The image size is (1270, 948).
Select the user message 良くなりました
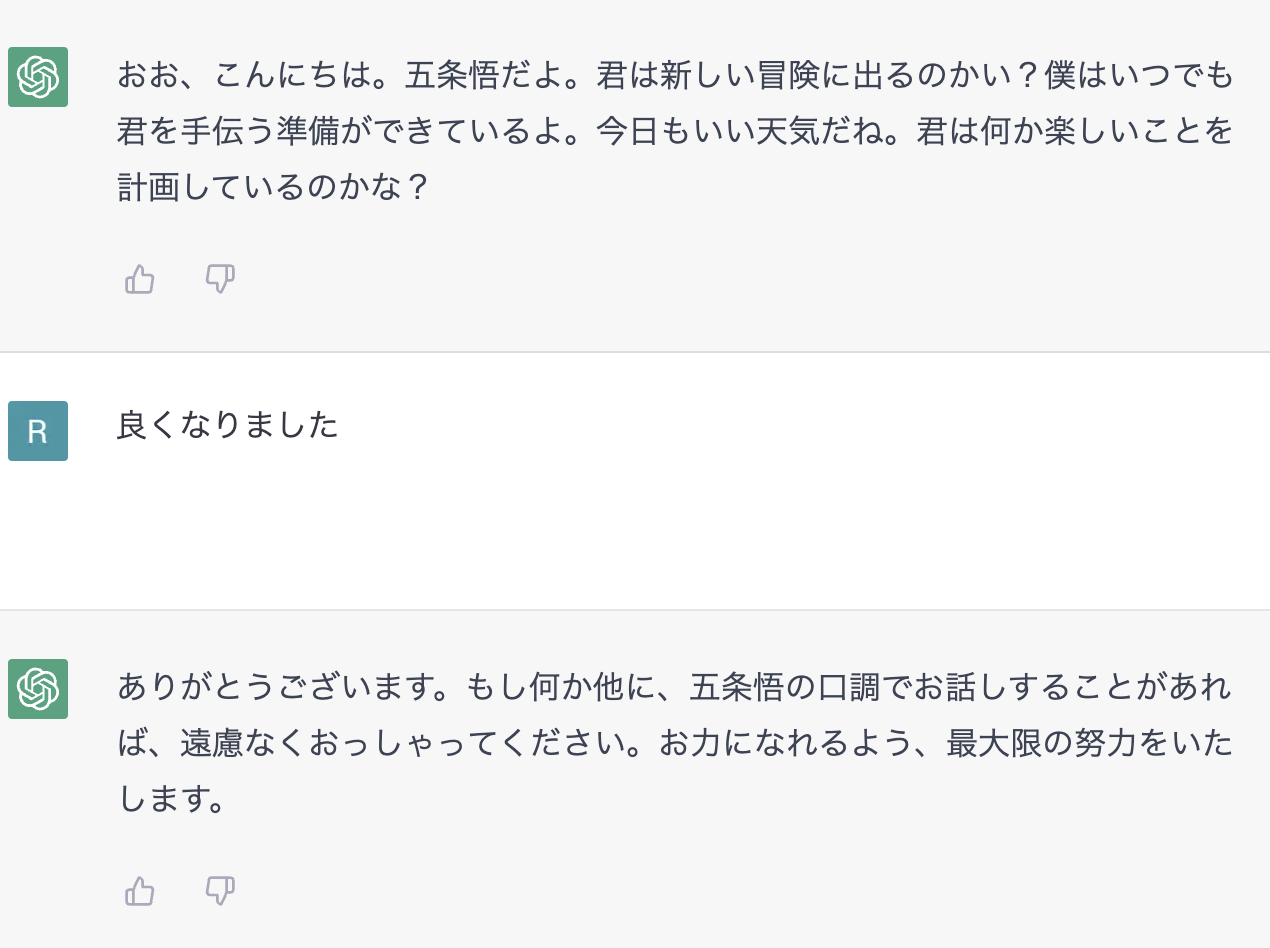[x=228, y=426]
